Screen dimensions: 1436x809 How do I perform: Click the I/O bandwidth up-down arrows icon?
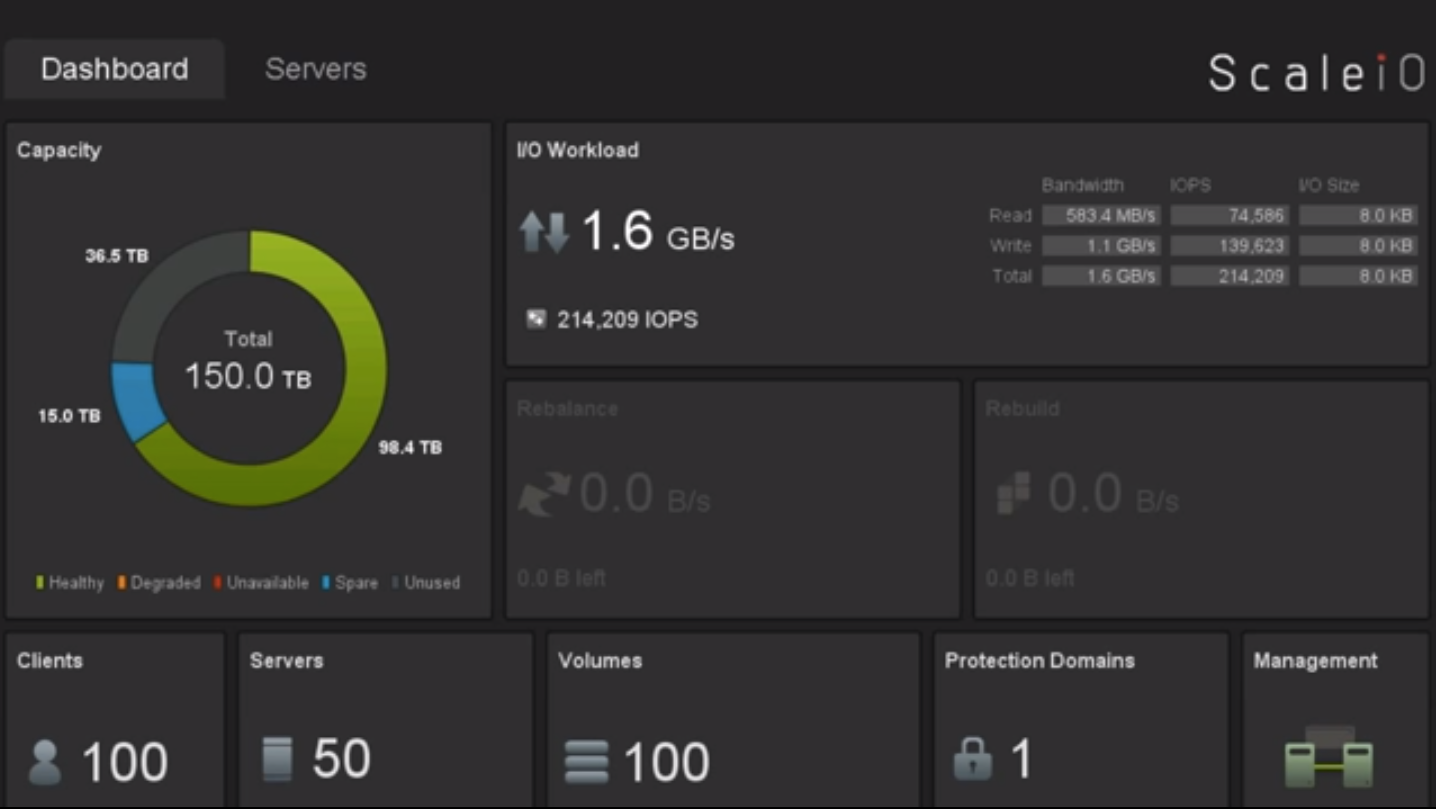pyautogui.click(x=544, y=232)
